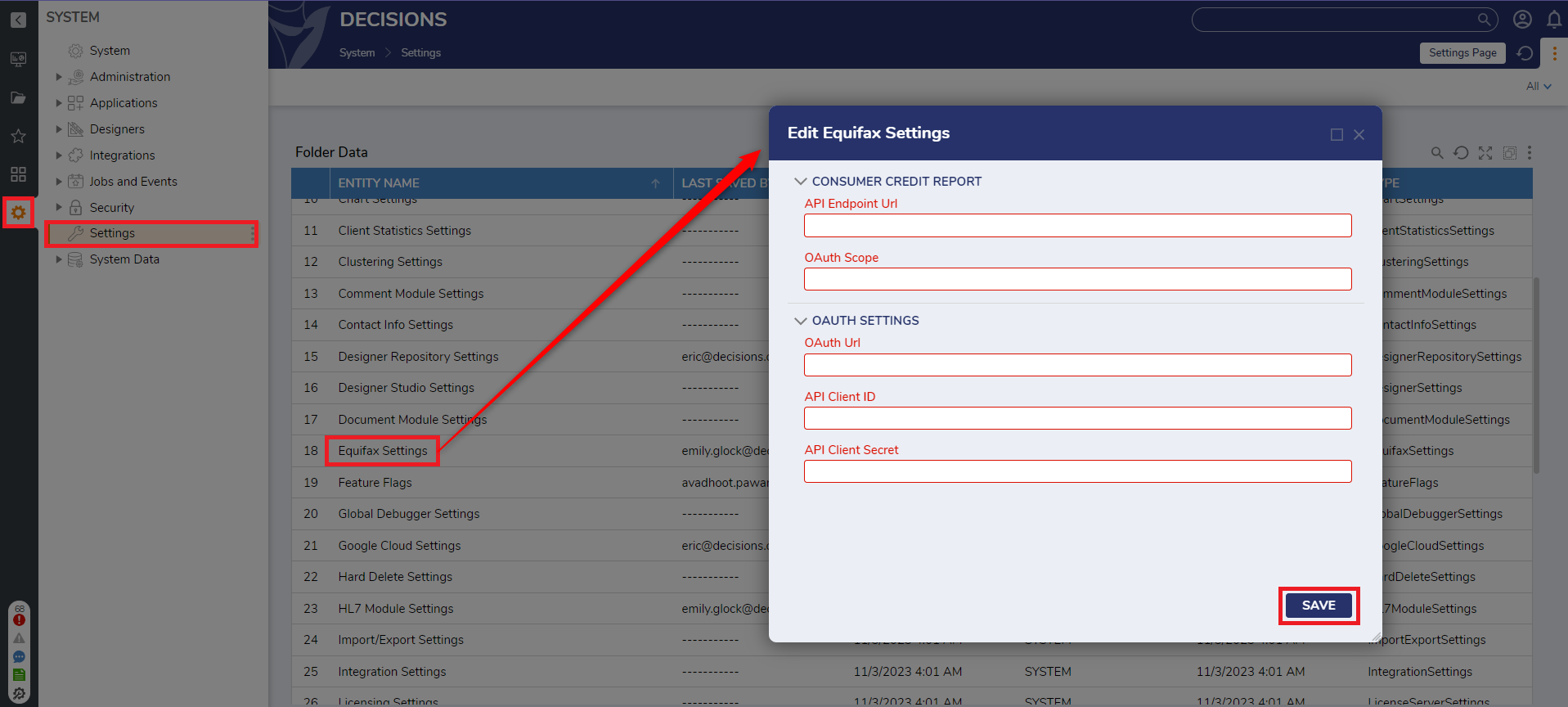The width and height of the screenshot is (1568, 707).
Task: Collapse the Consumer Credit Report section
Action: point(801,182)
